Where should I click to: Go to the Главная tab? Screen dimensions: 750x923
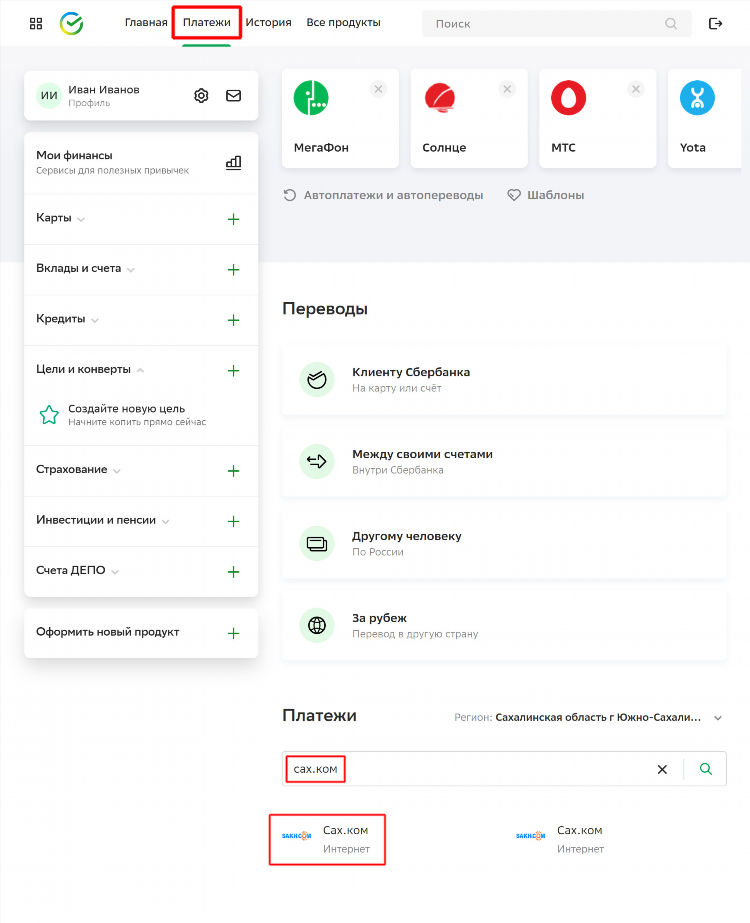[x=146, y=22]
